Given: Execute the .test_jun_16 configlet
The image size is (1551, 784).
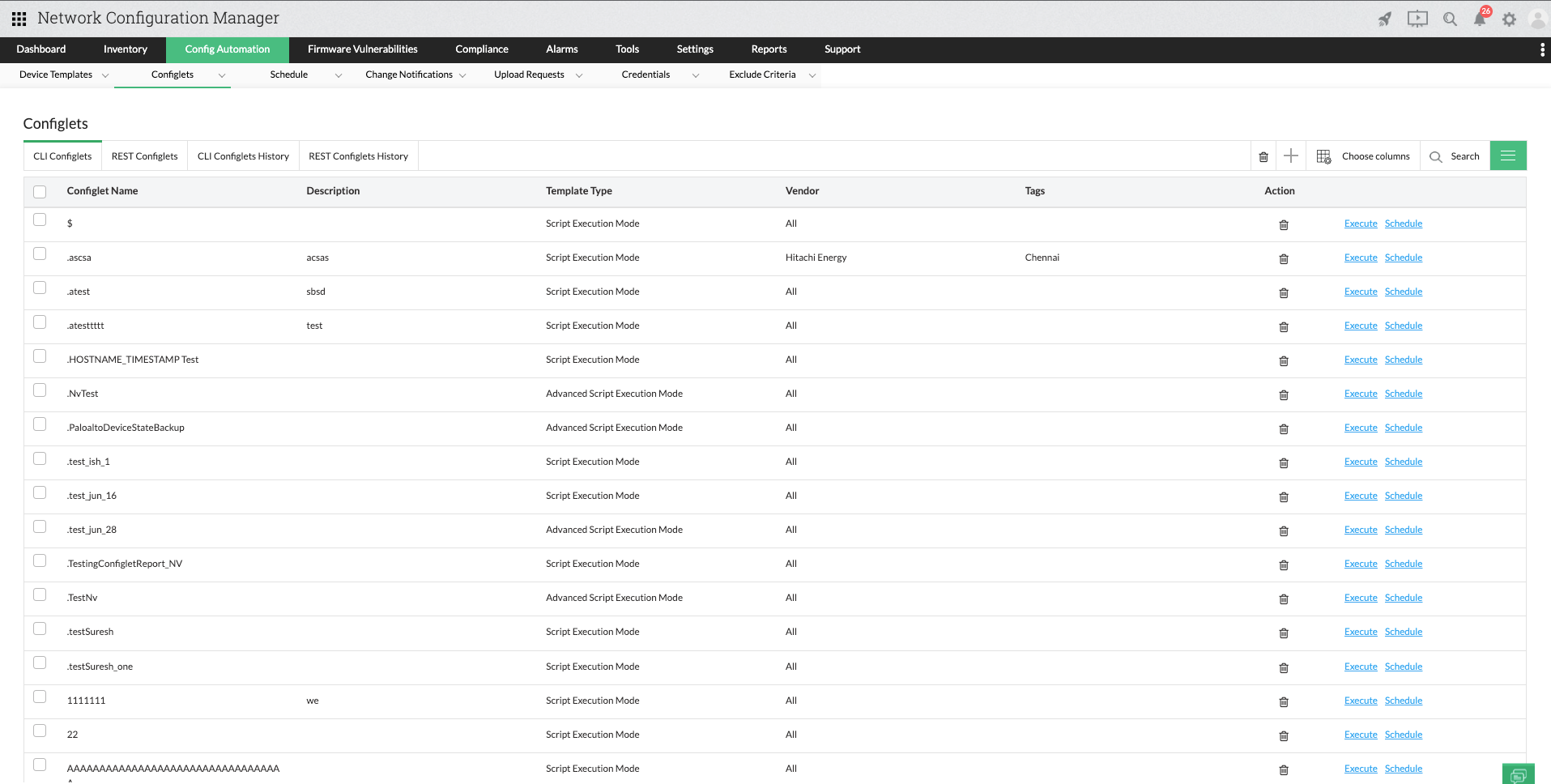Looking at the screenshot, I should tap(1360, 495).
